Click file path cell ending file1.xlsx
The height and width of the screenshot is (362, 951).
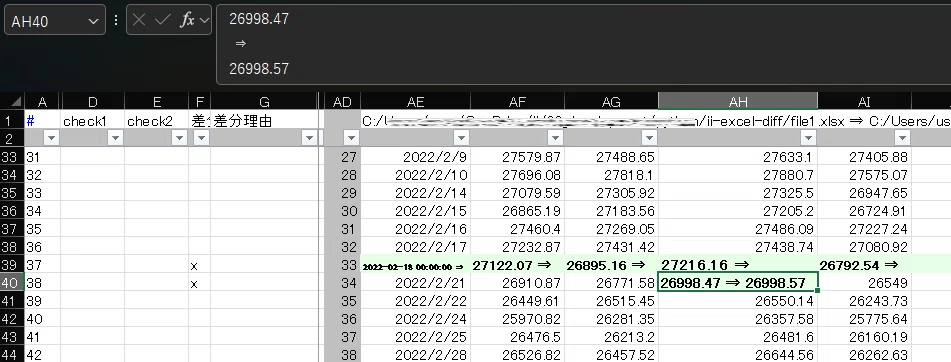click(x=655, y=120)
